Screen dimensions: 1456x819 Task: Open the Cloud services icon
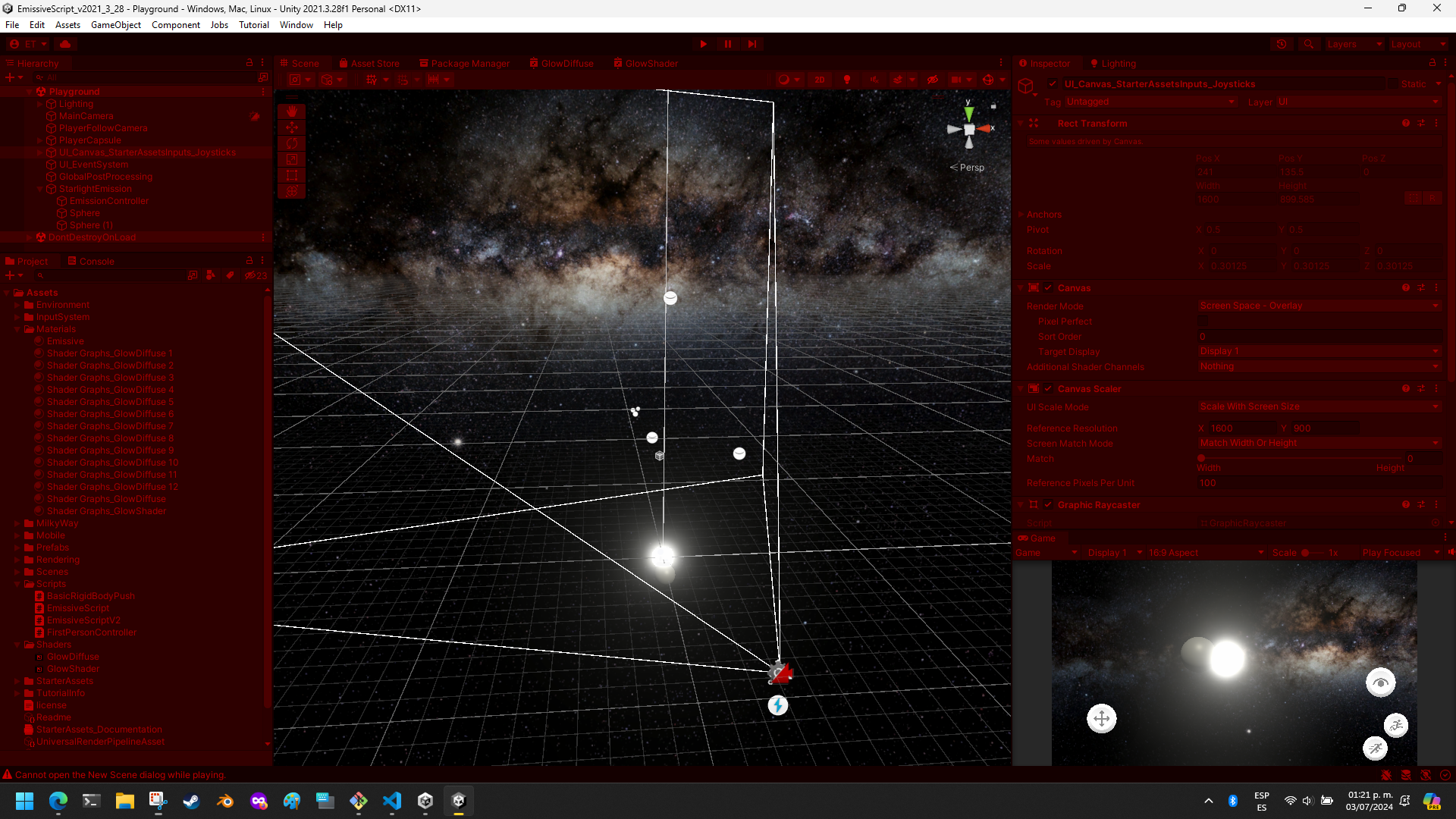point(65,44)
